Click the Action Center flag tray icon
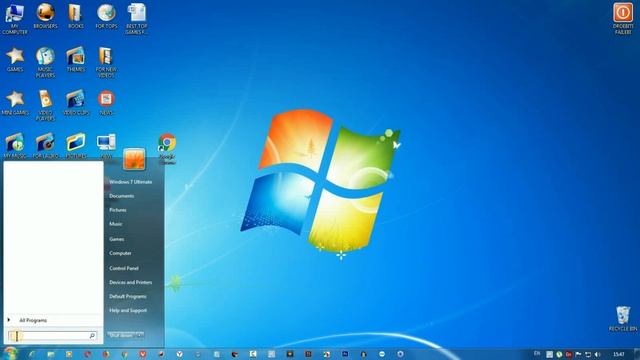 (578, 354)
